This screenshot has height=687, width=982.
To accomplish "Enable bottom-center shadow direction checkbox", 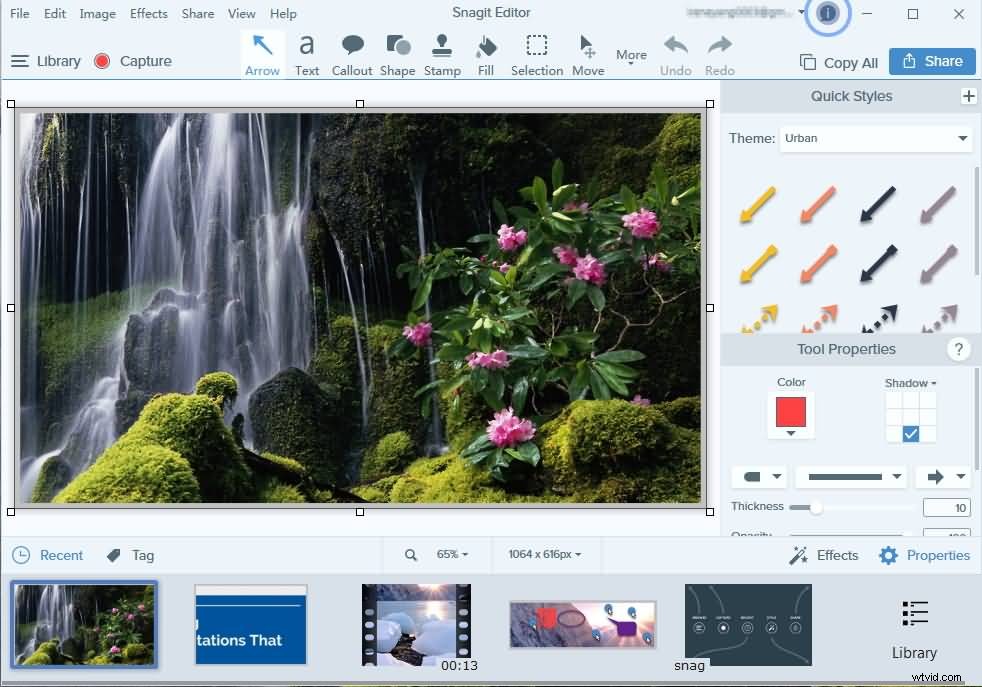I will pyautogui.click(x=910, y=433).
